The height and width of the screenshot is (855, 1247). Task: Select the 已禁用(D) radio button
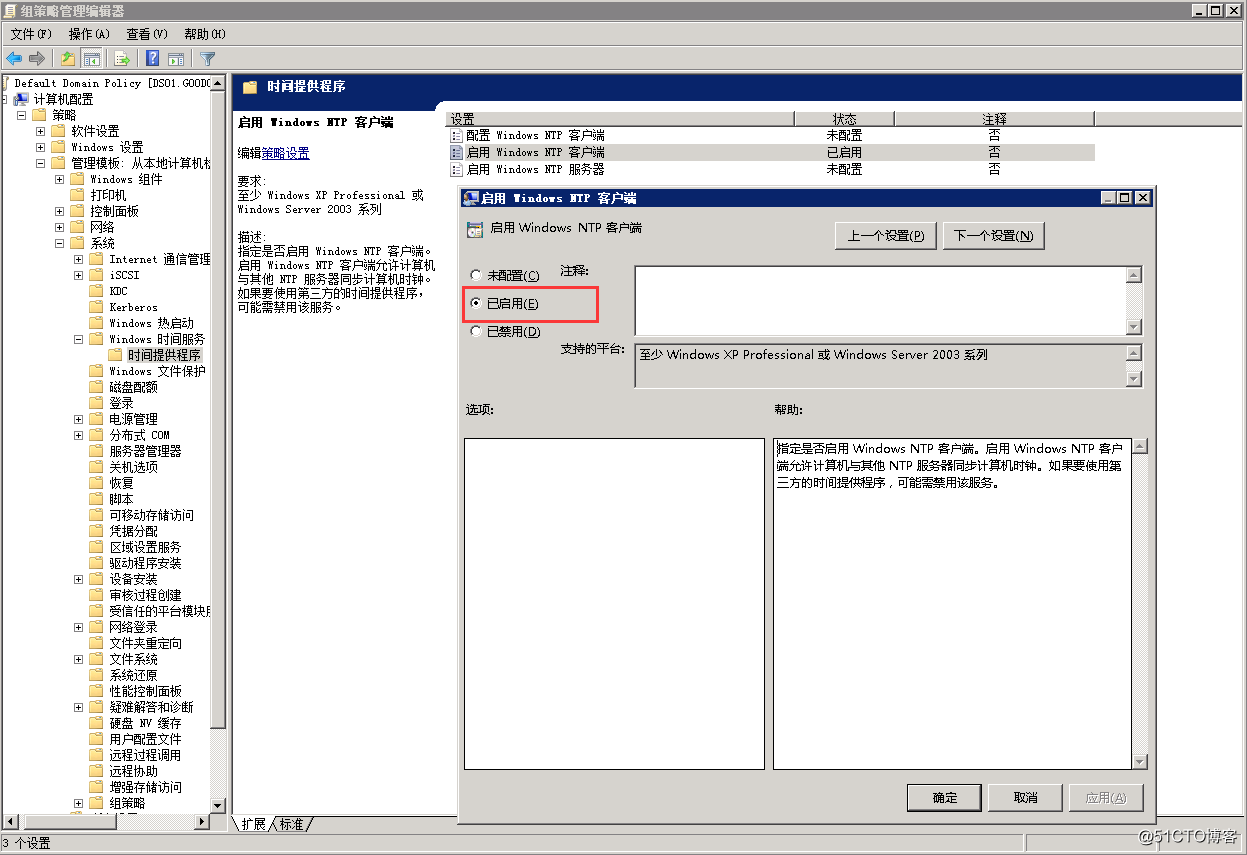tap(476, 331)
